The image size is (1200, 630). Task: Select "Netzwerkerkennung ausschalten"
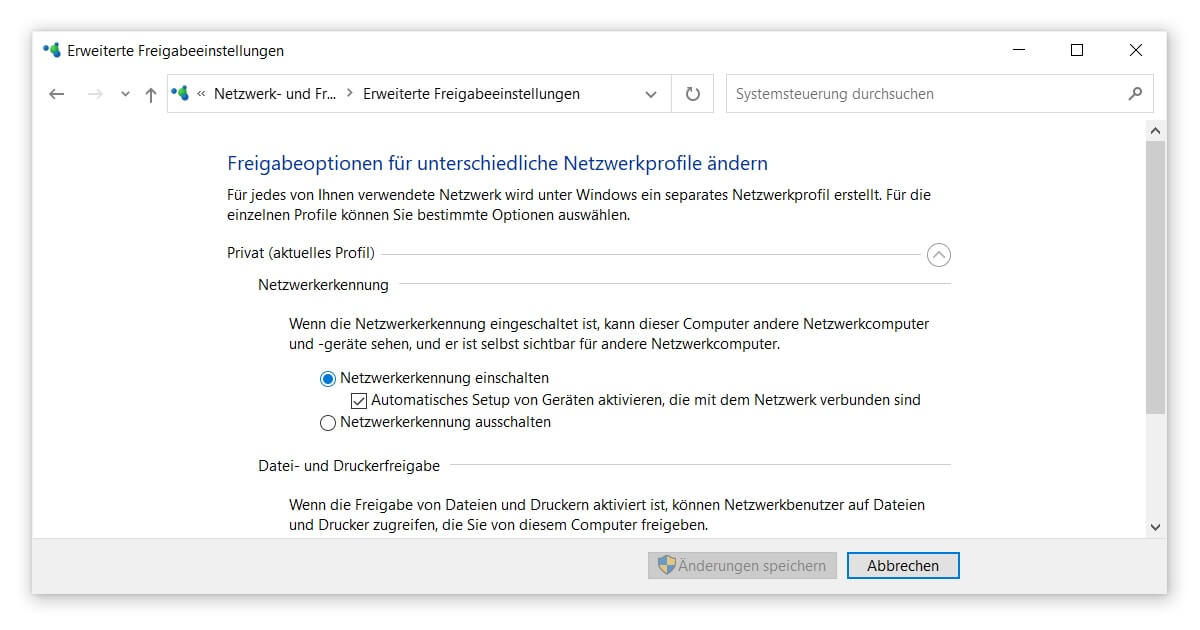(328, 422)
